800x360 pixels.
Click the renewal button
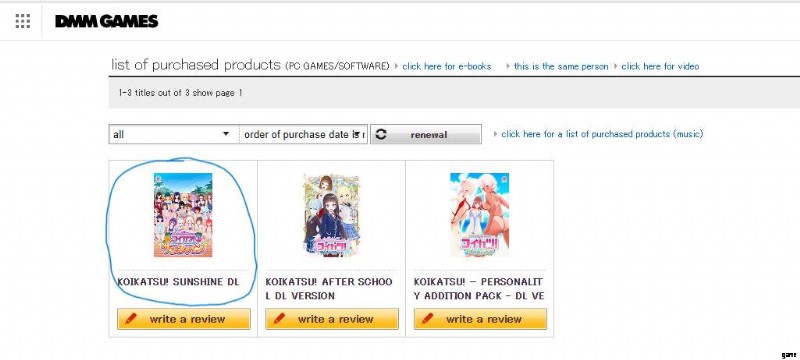(426, 134)
